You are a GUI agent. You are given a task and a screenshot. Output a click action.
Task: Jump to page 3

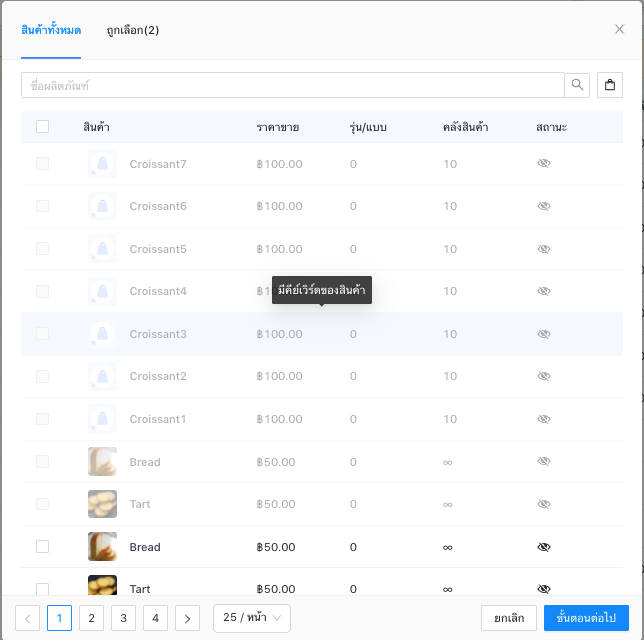click(x=123, y=618)
